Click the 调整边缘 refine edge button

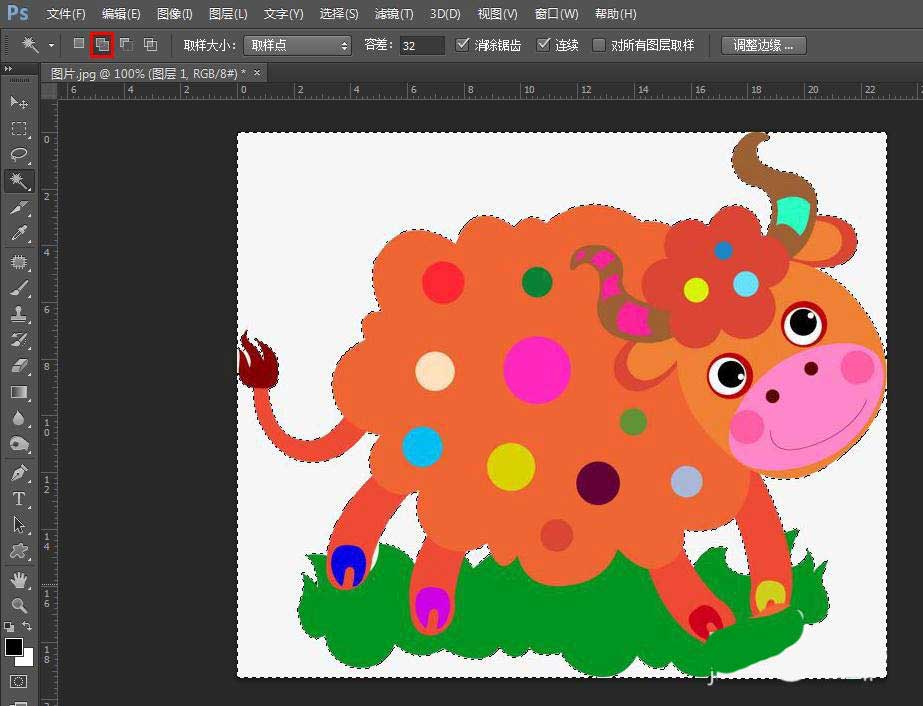pyautogui.click(x=763, y=45)
